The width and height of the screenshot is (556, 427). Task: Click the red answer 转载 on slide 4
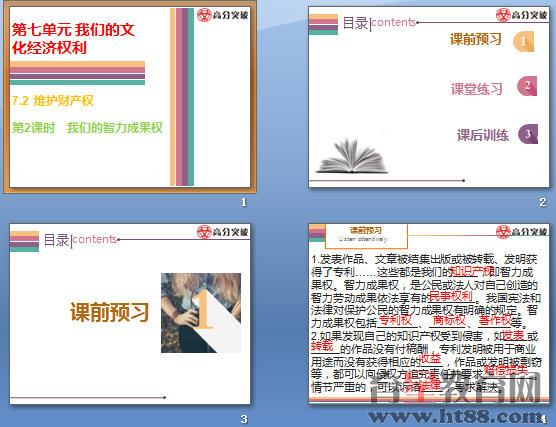pos(322,345)
